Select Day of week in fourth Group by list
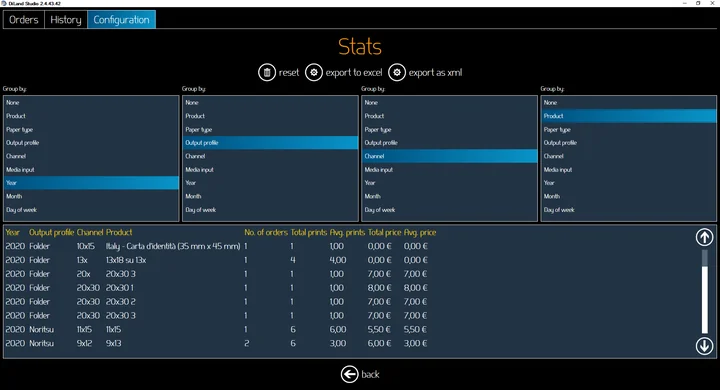Screen dimensions: 720x390 click(x=629, y=209)
